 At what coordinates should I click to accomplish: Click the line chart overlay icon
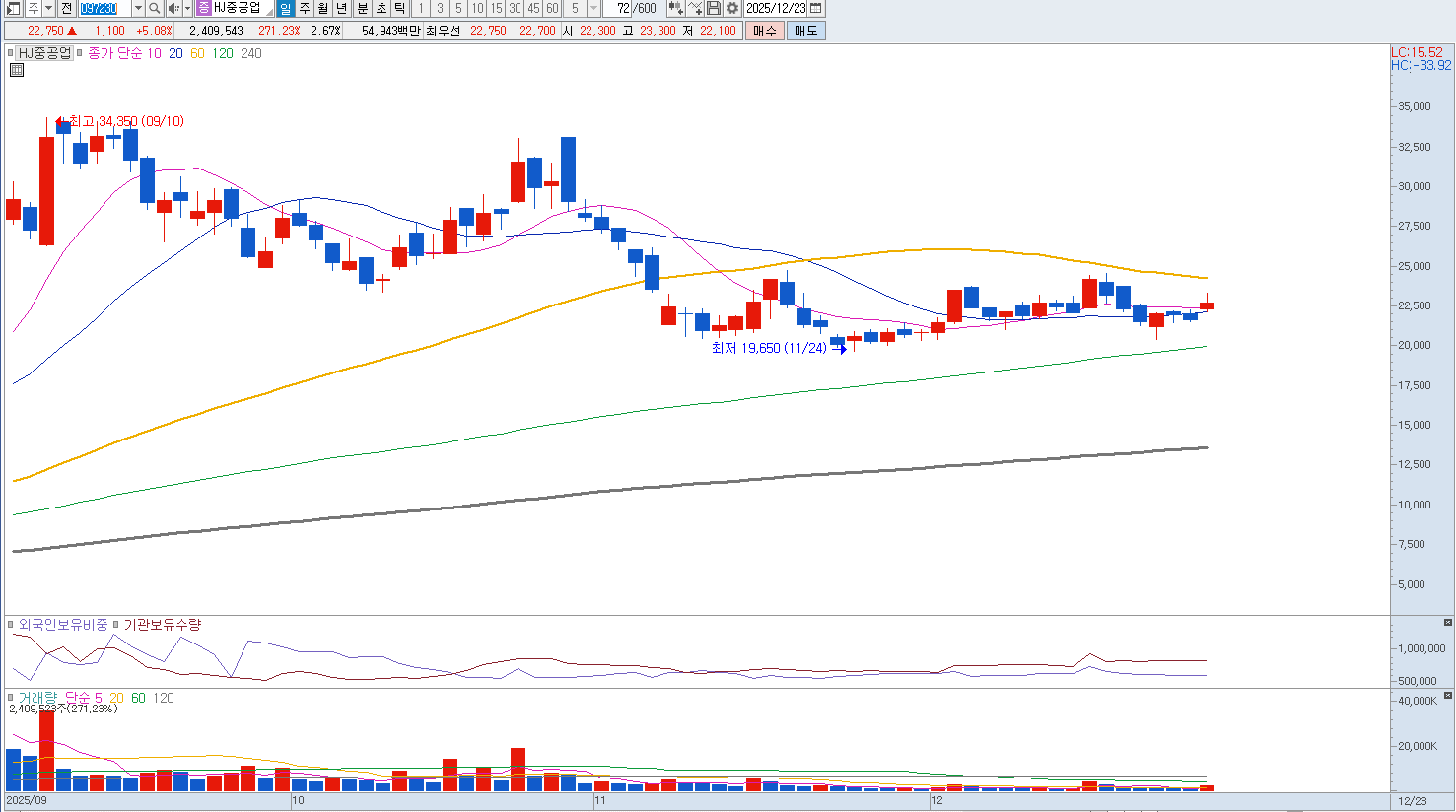pos(695,9)
